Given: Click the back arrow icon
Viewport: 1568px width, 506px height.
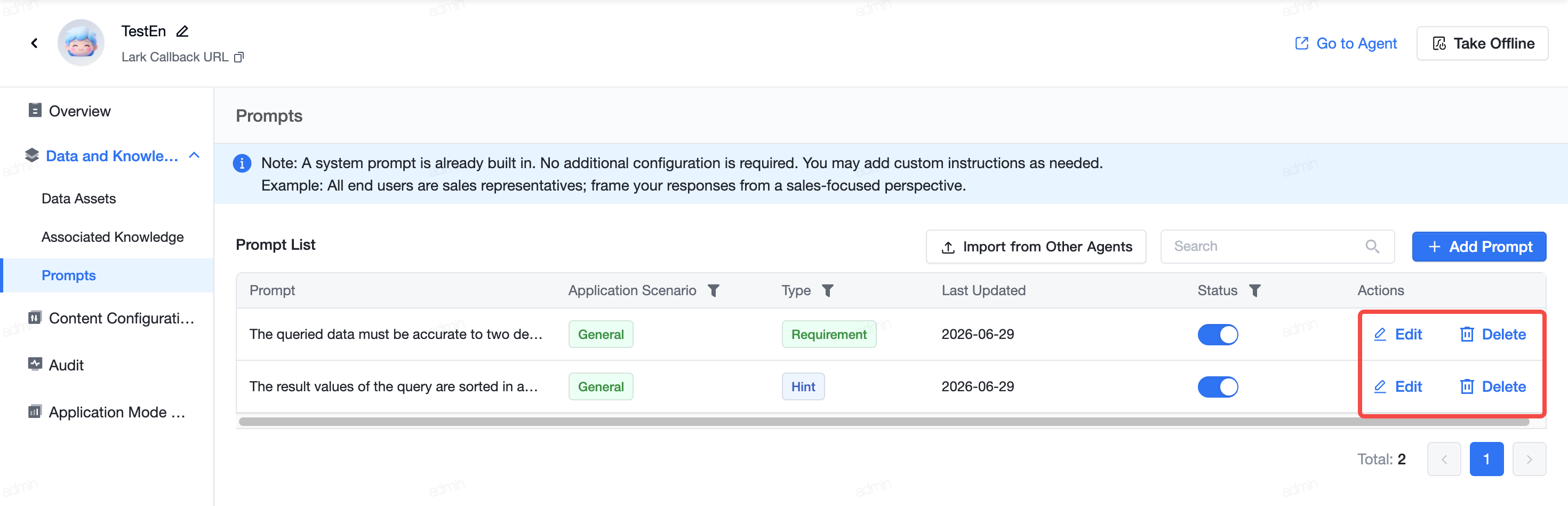Looking at the screenshot, I should 34,43.
